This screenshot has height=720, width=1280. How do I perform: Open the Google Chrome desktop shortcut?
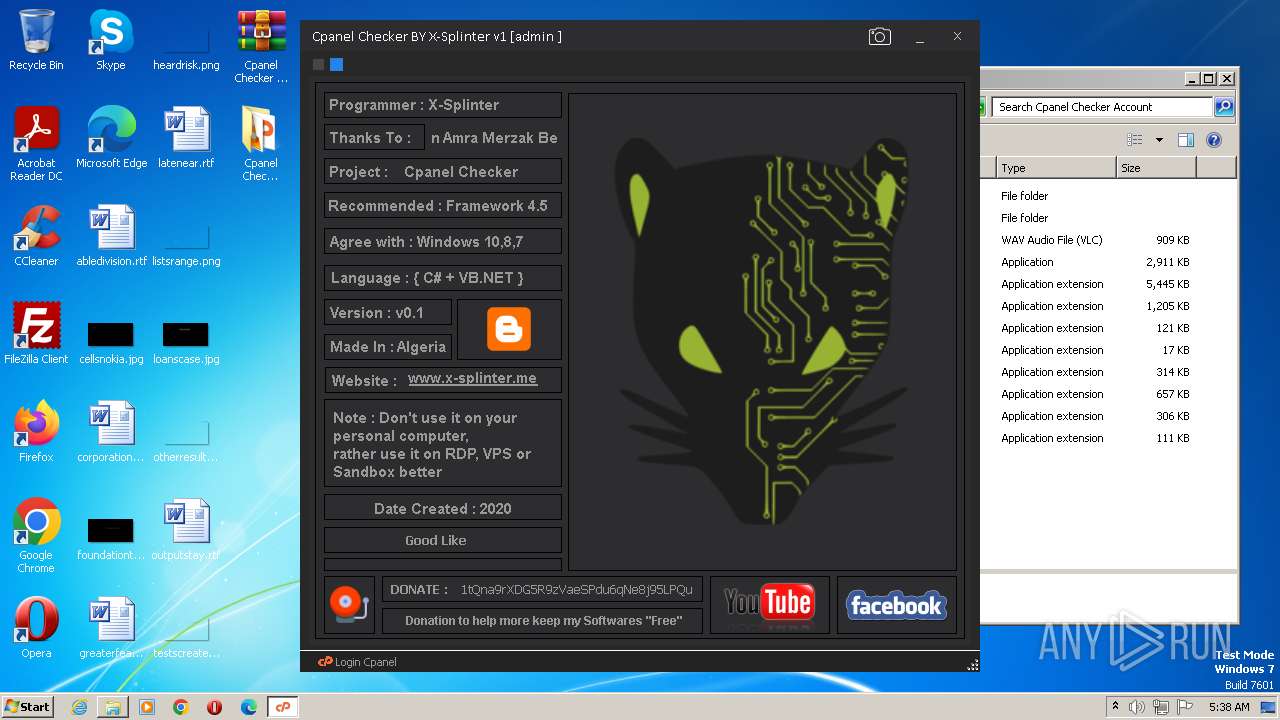point(36,536)
